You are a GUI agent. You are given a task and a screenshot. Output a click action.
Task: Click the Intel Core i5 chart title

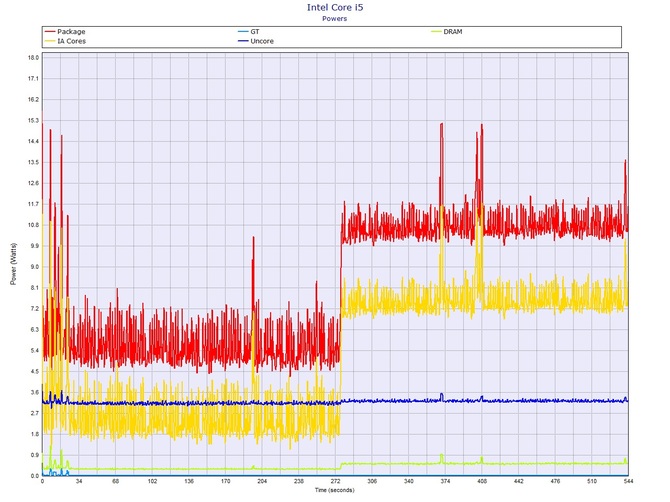335,7
